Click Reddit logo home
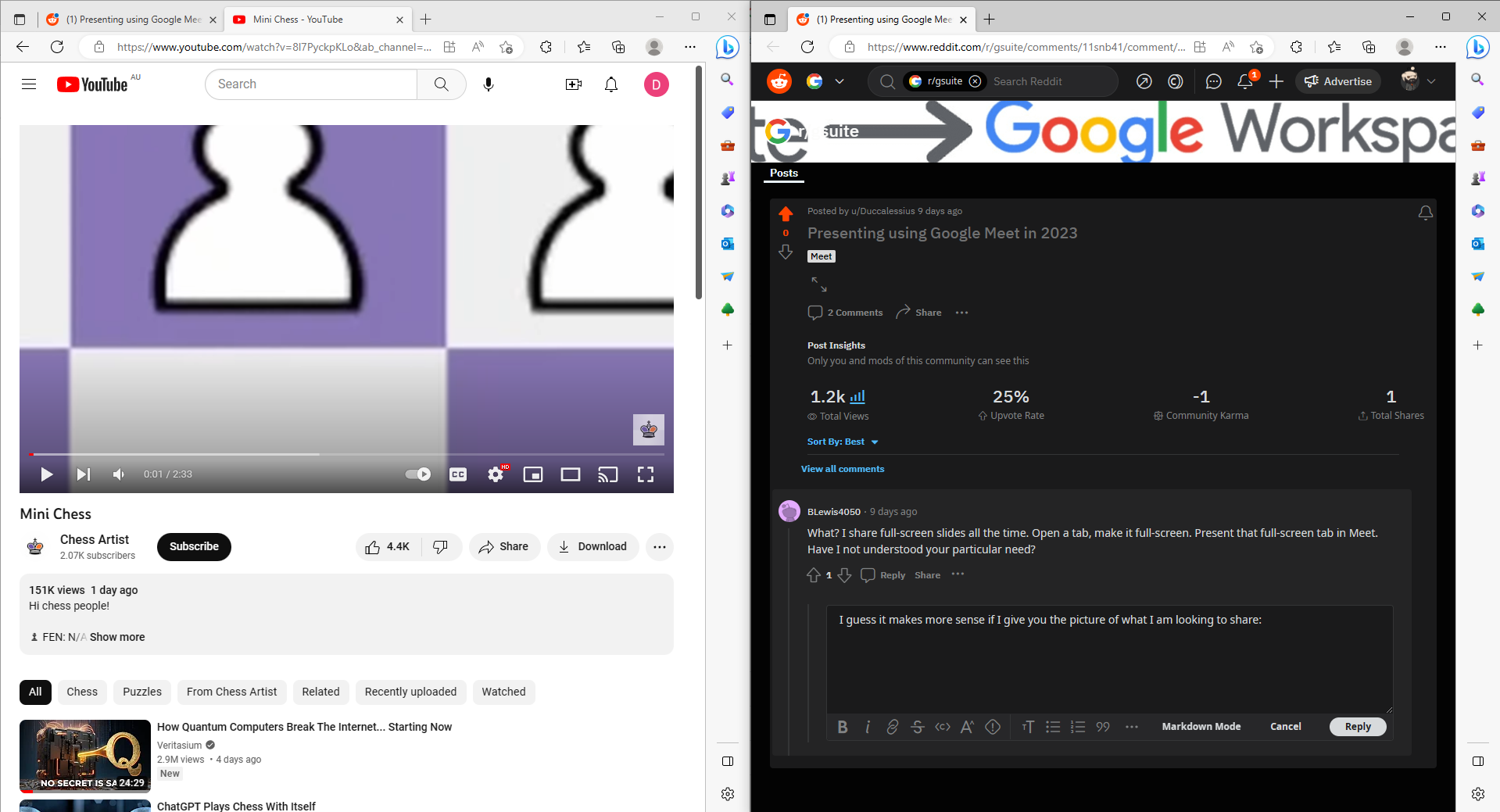This screenshot has height=812, width=1500. 779,81
